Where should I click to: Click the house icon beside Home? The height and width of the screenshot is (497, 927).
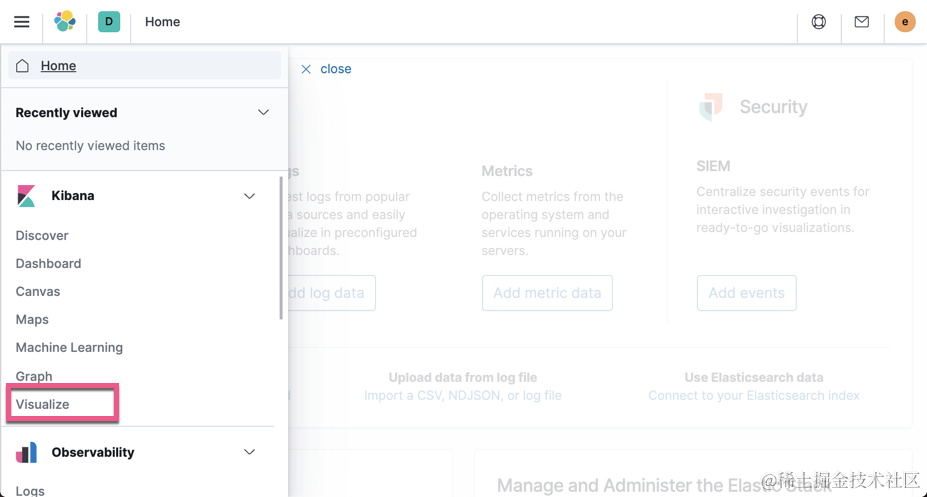coord(22,66)
